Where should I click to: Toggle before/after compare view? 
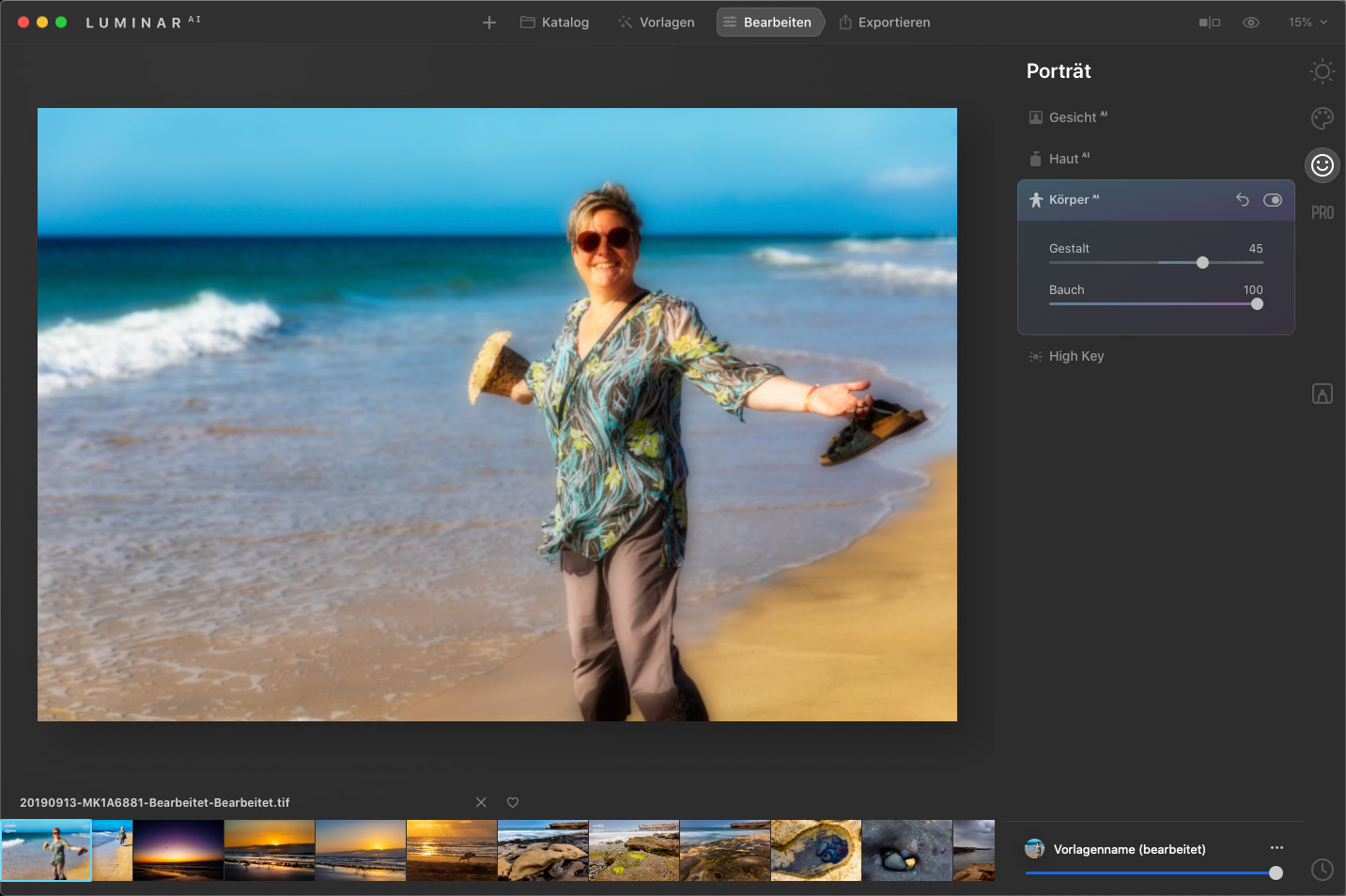pyautogui.click(x=1209, y=23)
